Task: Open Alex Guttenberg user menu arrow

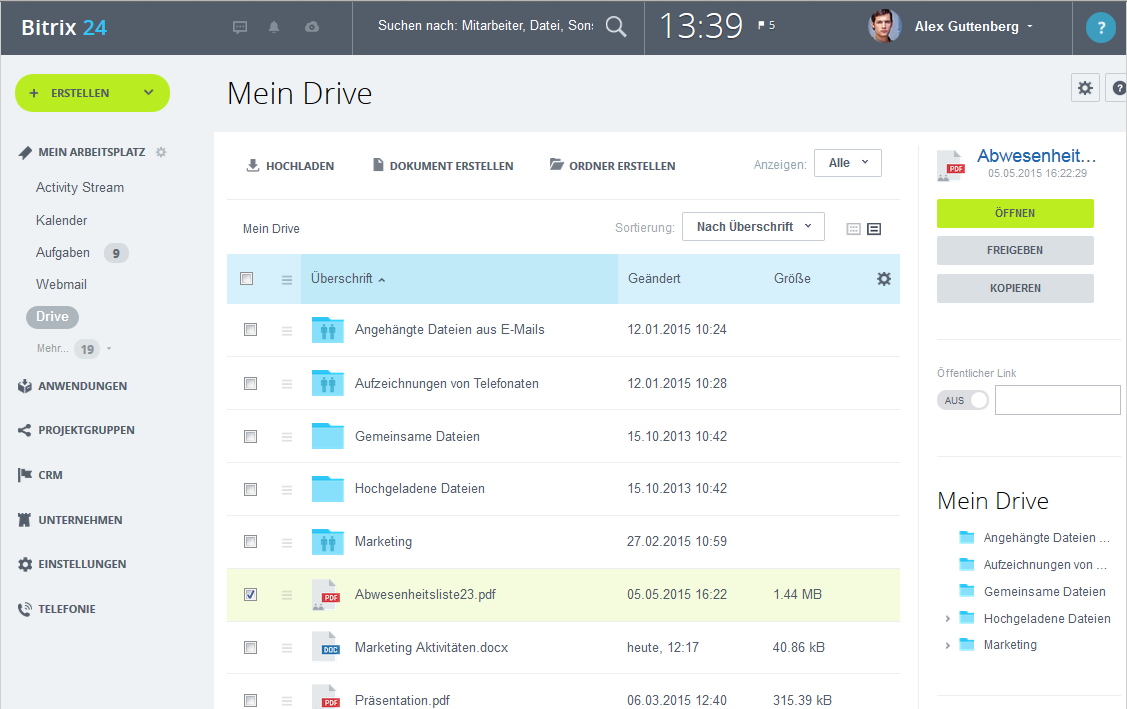Action: (x=1030, y=27)
